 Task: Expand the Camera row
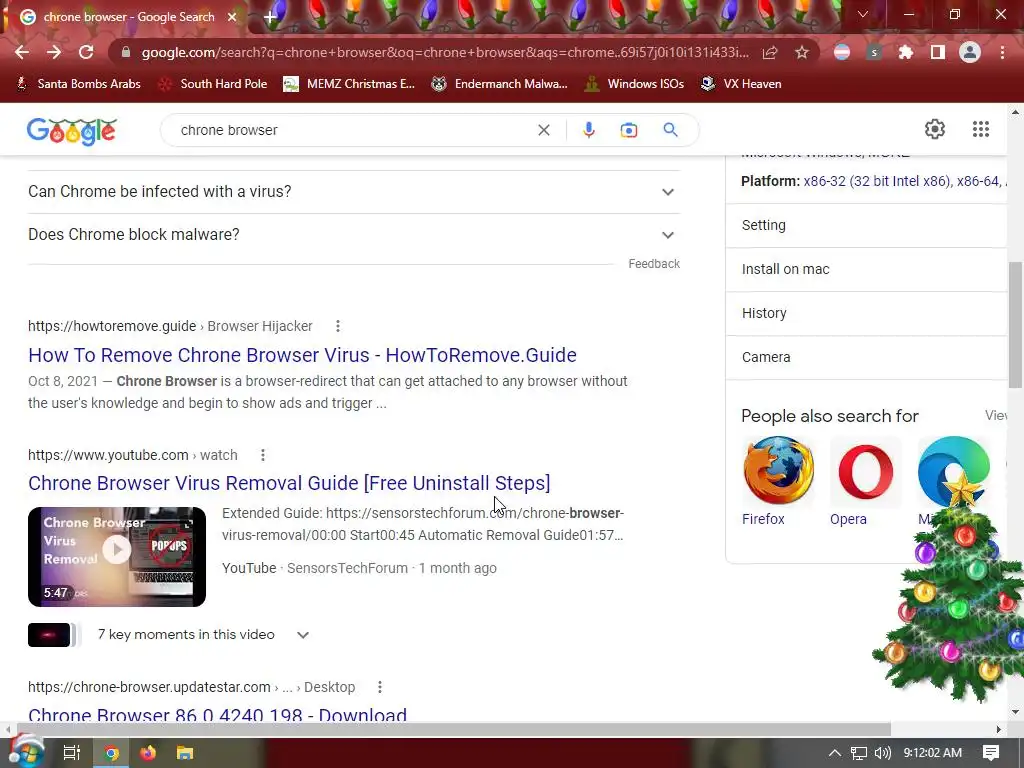pos(866,357)
